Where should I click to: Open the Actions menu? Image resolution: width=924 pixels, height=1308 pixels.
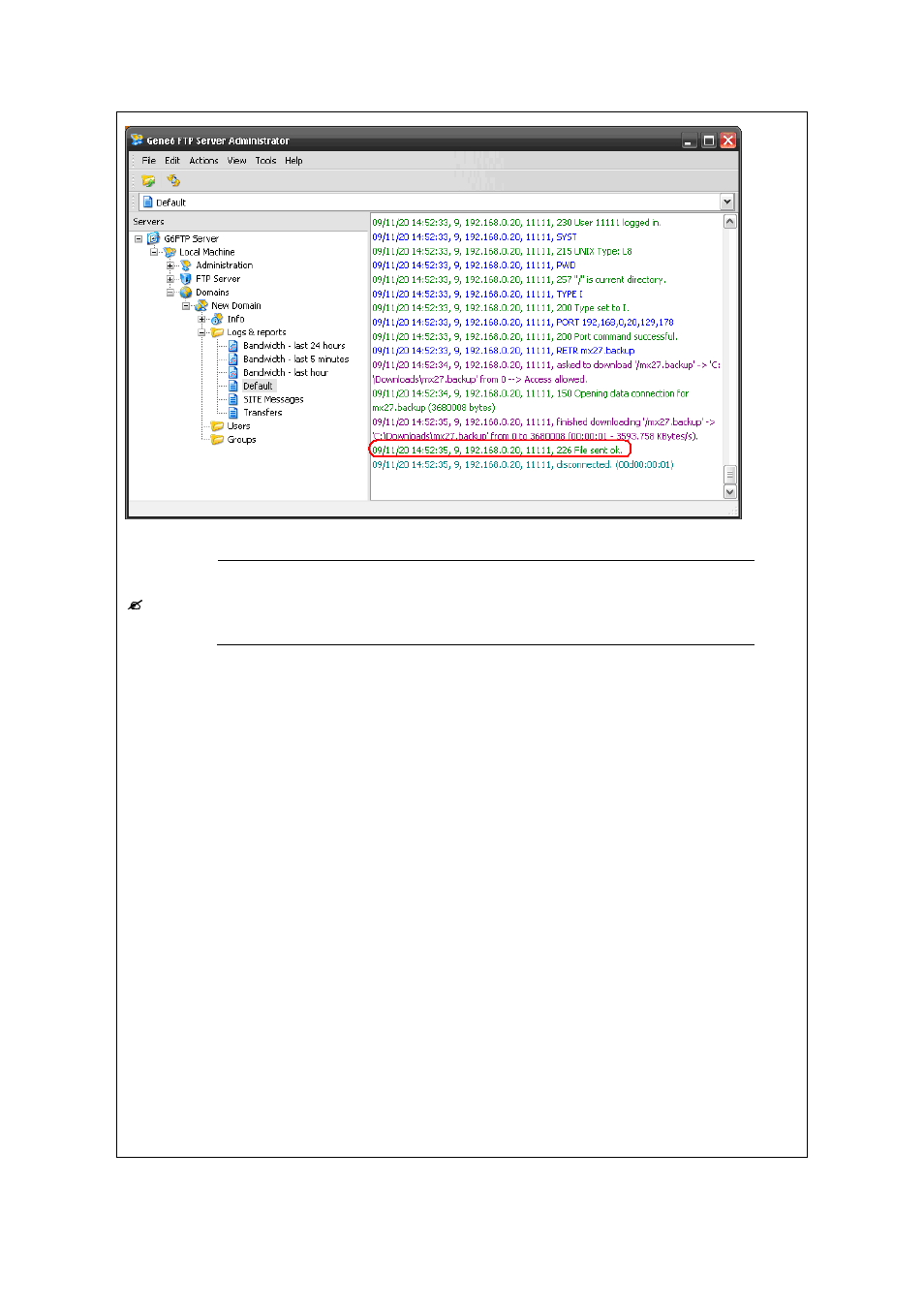point(203,161)
